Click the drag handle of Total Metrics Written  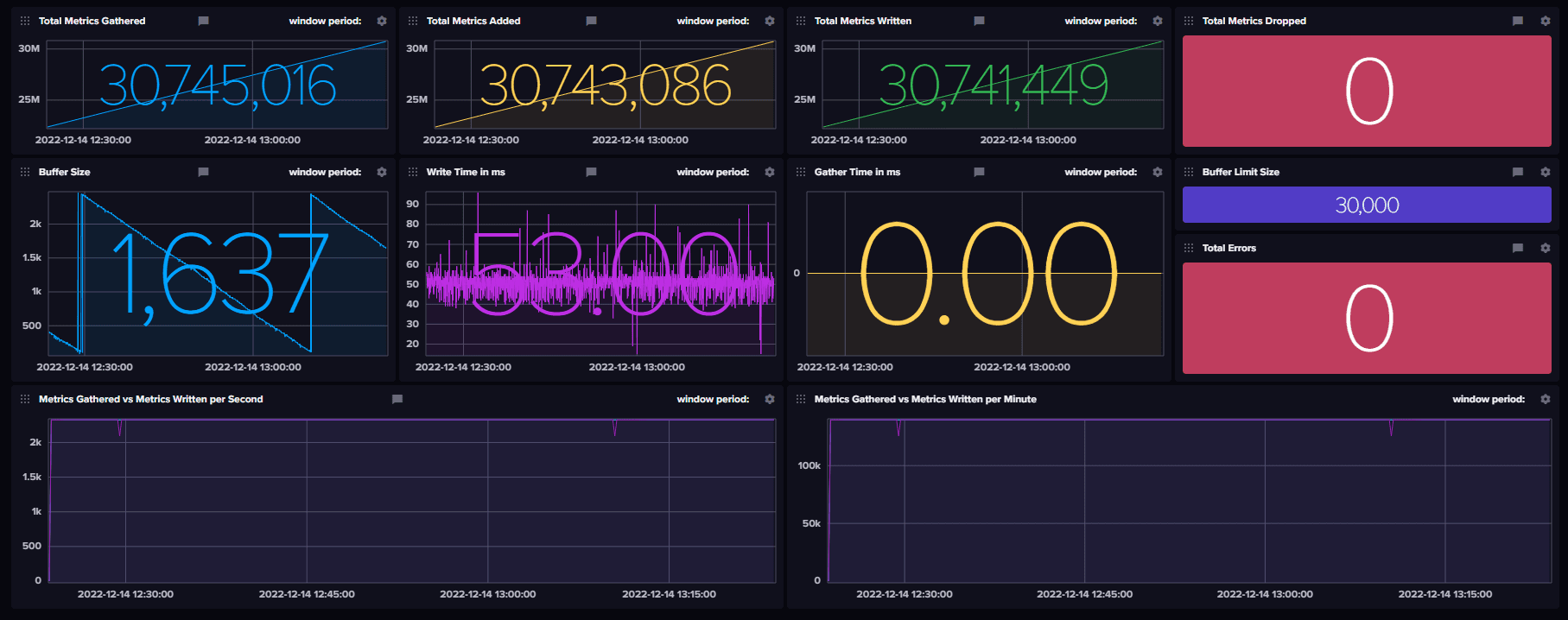801,21
